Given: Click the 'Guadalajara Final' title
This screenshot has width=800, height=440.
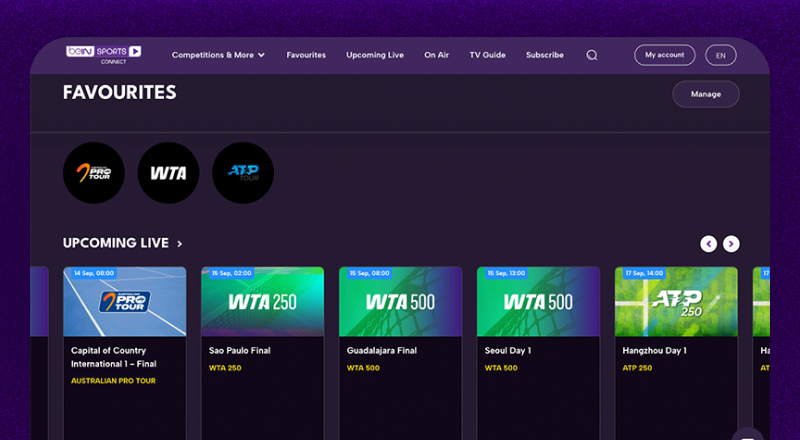Looking at the screenshot, I should coord(382,351).
